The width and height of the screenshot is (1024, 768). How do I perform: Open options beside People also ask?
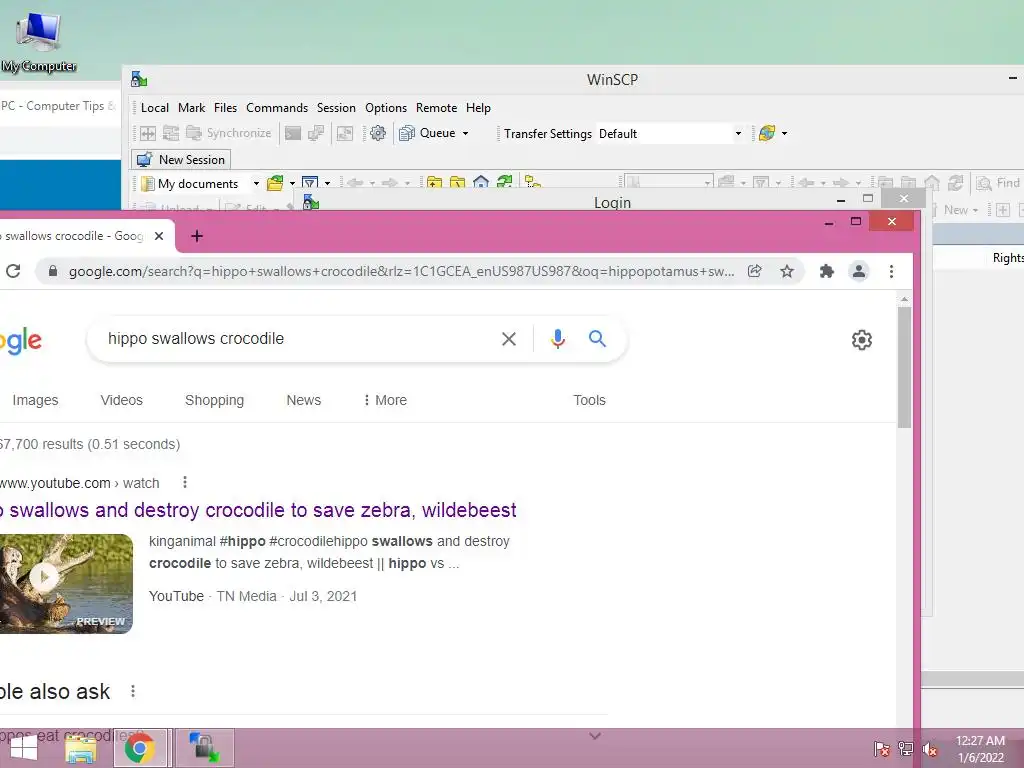(133, 691)
